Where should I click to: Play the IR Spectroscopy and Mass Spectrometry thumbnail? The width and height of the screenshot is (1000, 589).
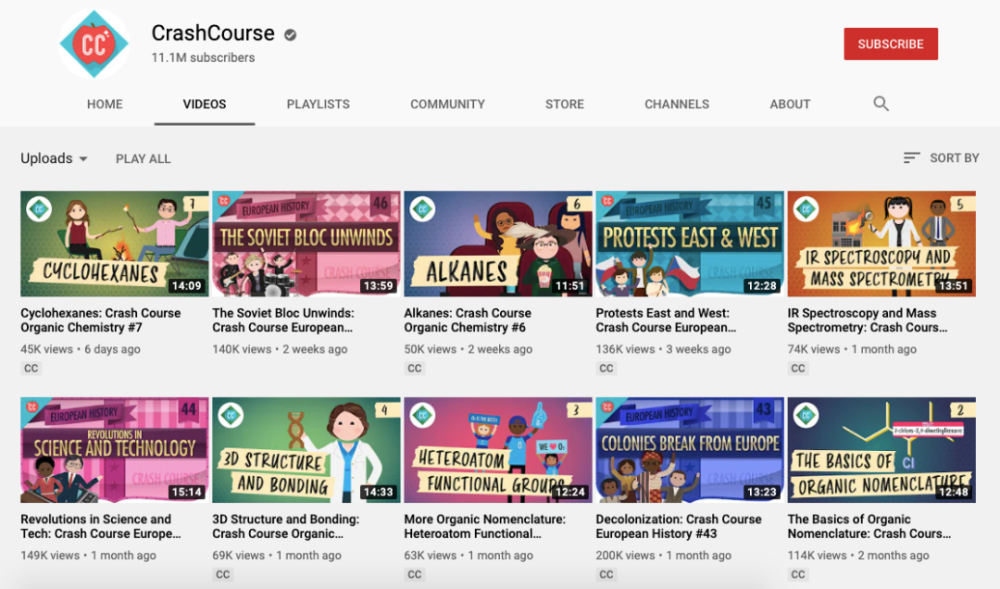pyautogui.click(x=881, y=244)
